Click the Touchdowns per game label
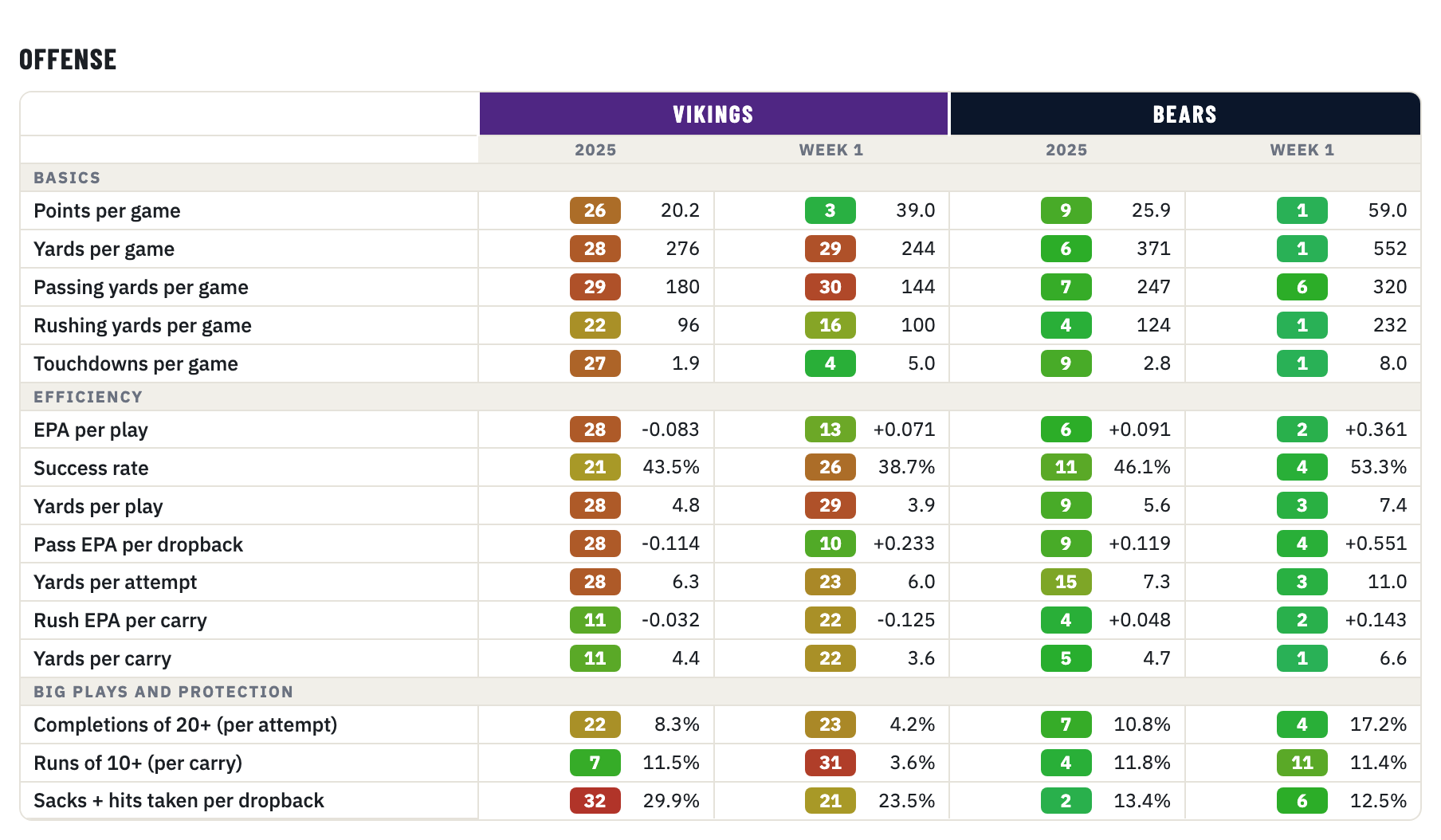The height and width of the screenshot is (840, 1441). pos(135,364)
